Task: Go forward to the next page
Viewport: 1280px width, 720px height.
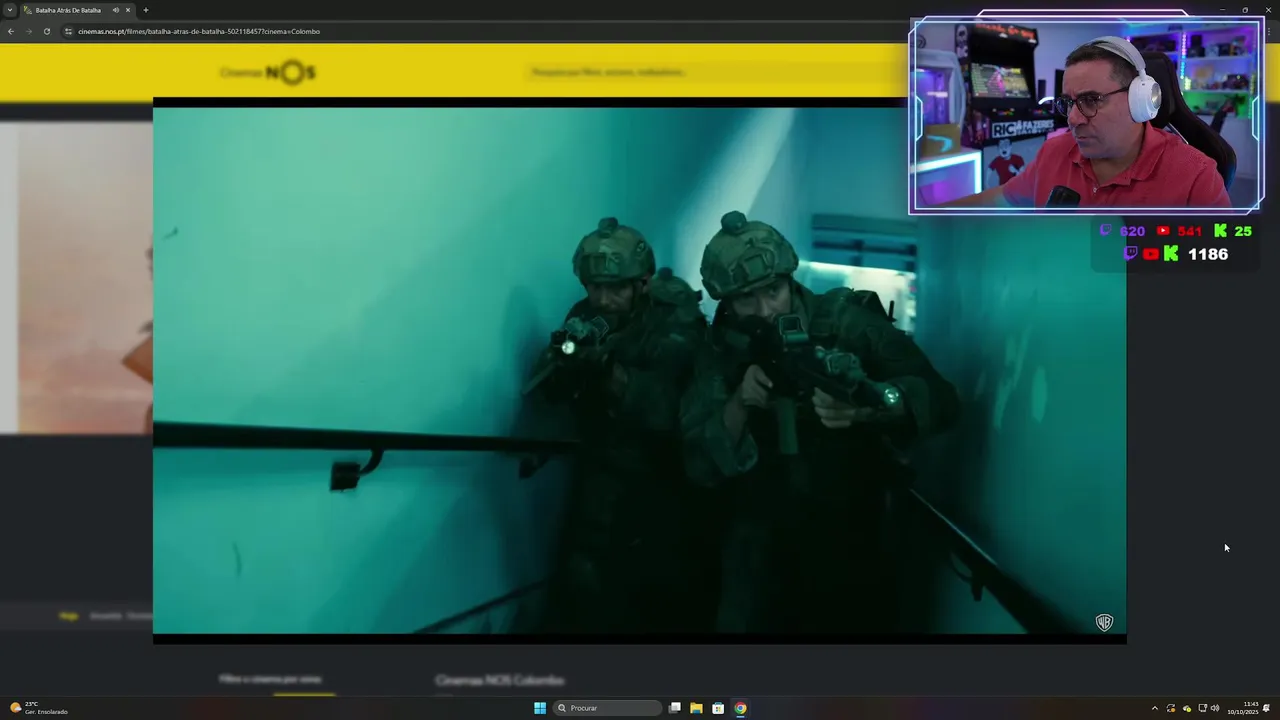Action: click(28, 31)
